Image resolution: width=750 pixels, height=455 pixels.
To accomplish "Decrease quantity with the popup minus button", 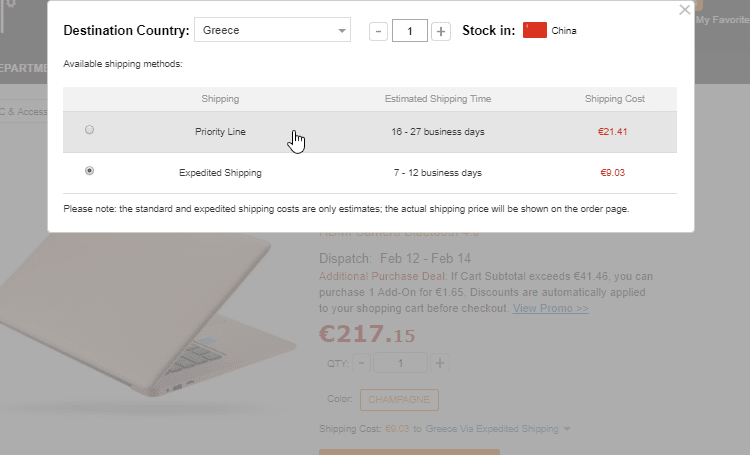I will click(378, 31).
